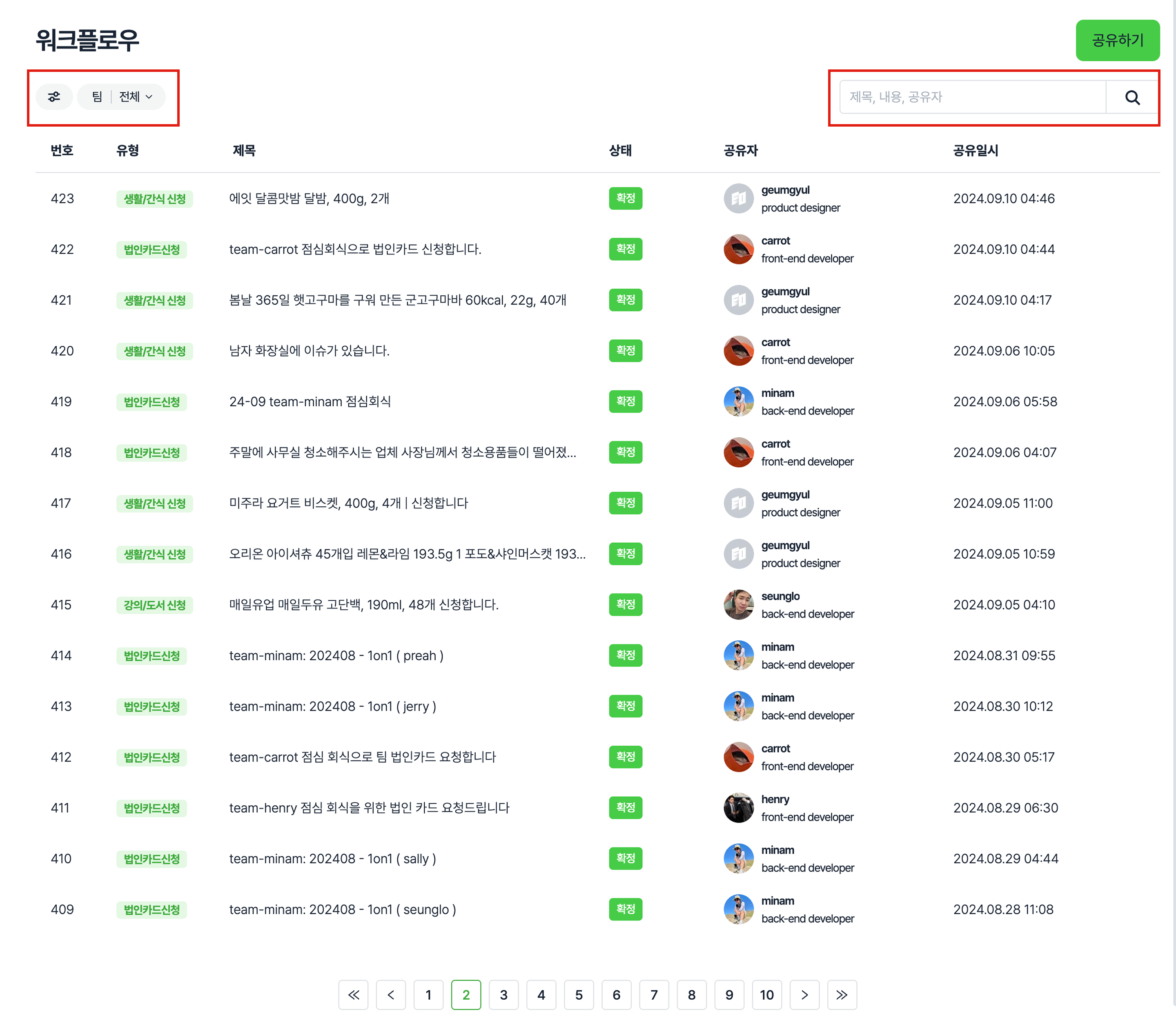
Task: Click seunglo's profile avatar in row 415
Action: click(738, 605)
